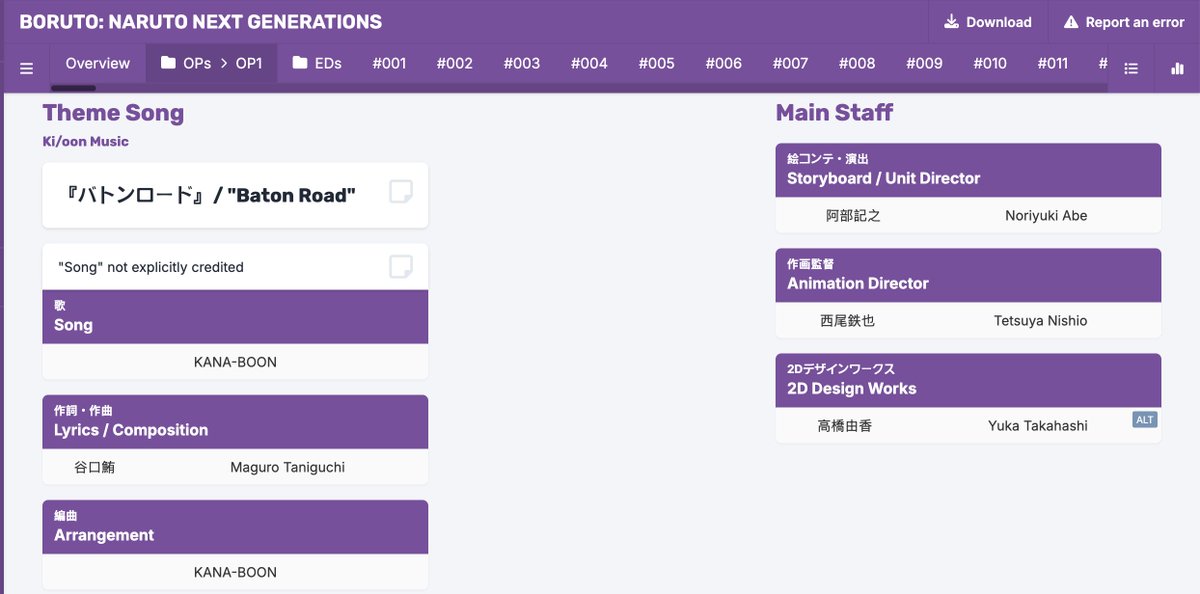
Task: Go to episode #002 tab
Action: [455, 63]
